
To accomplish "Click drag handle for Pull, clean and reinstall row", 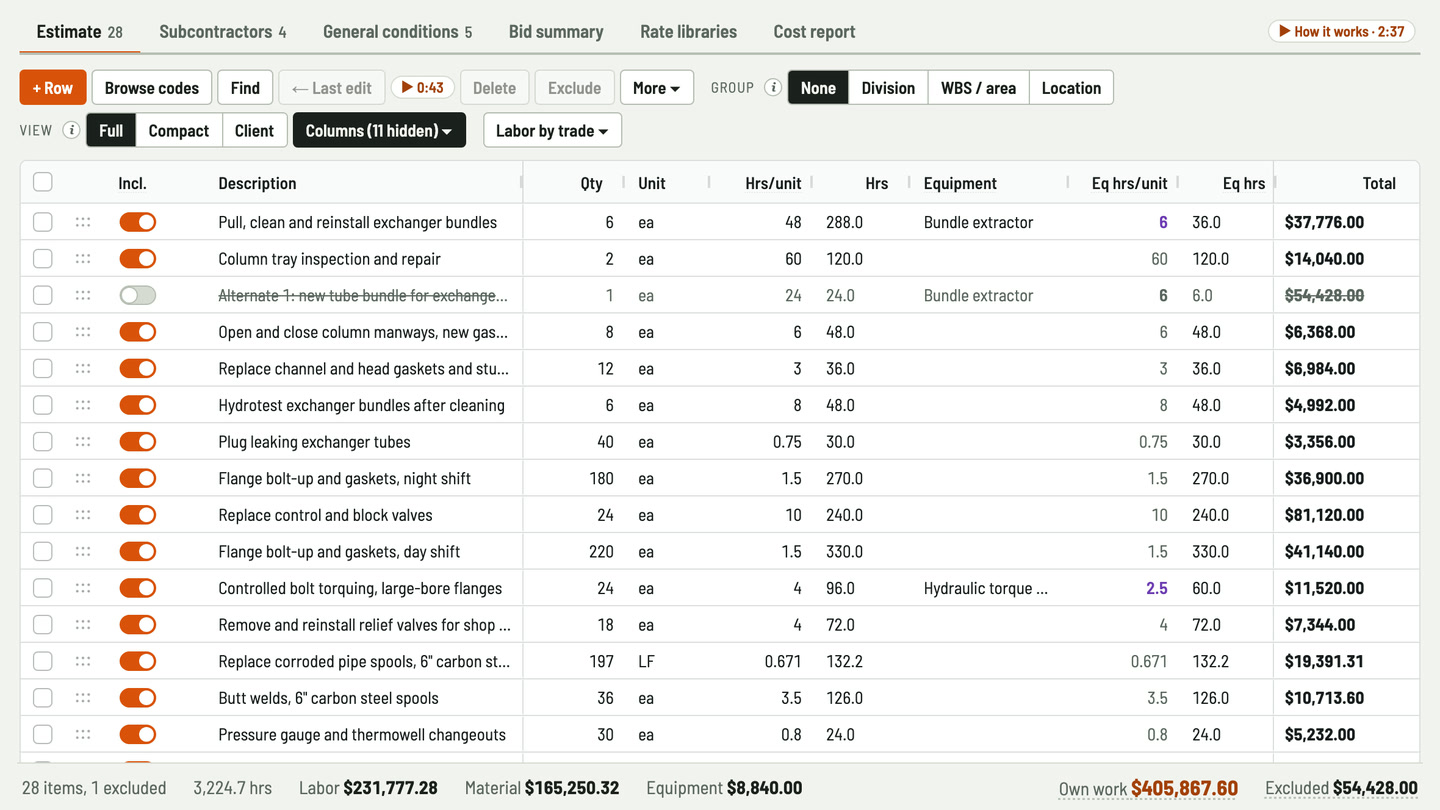I will 83,222.
